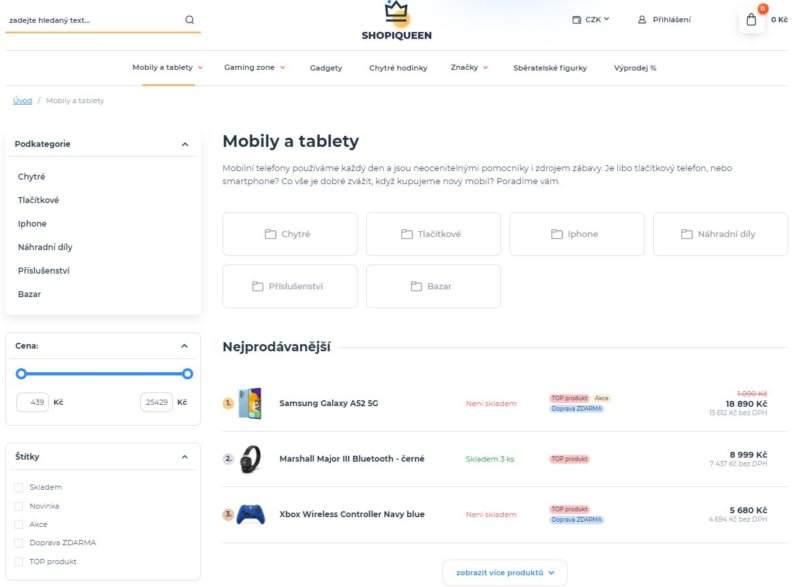Open Značky menu item
The height and width of the screenshot is (587, 800).
click(464, 67)
